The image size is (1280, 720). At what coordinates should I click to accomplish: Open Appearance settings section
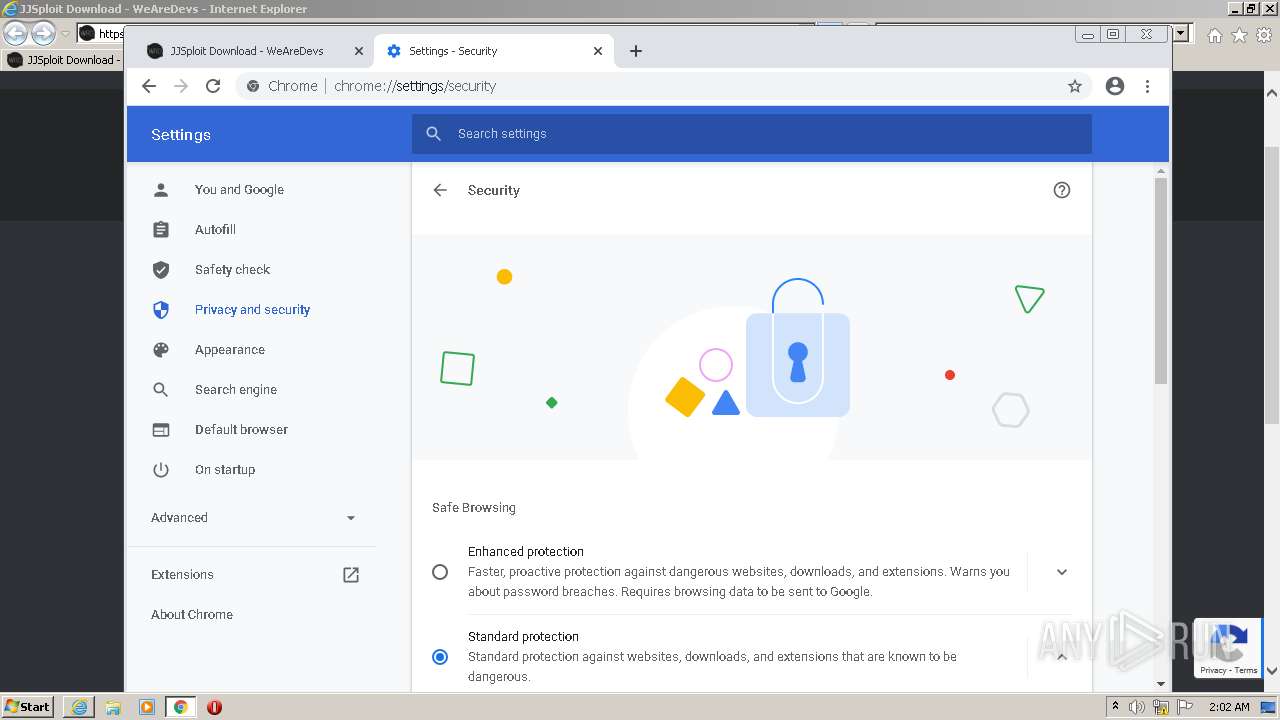[x=230, y=350]
